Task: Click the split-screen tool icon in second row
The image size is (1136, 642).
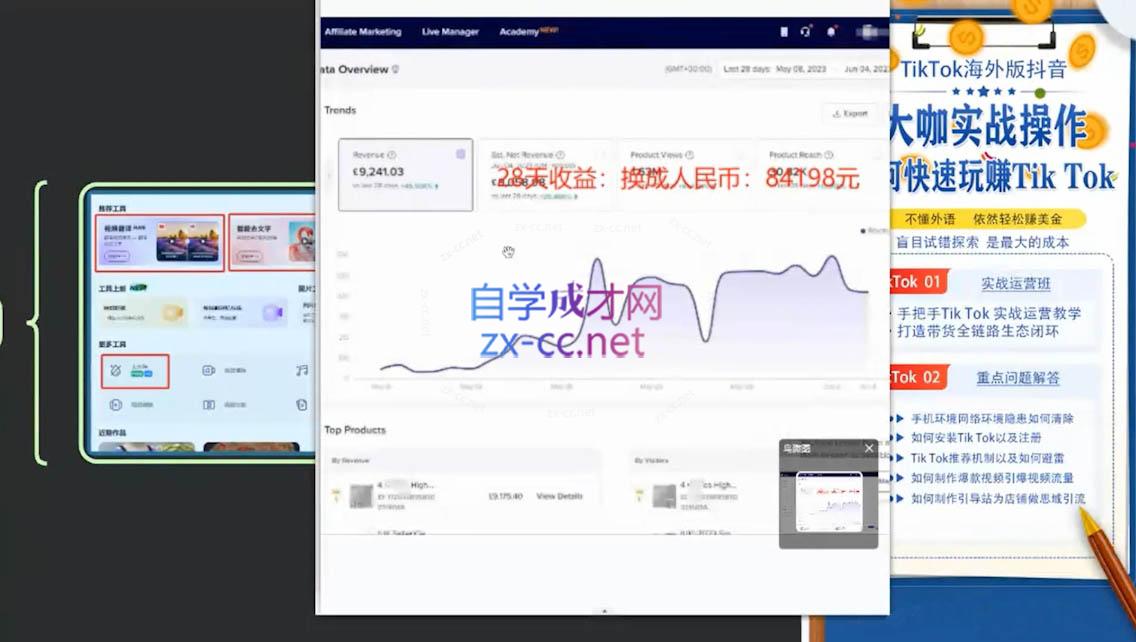Action: [209, 404]
